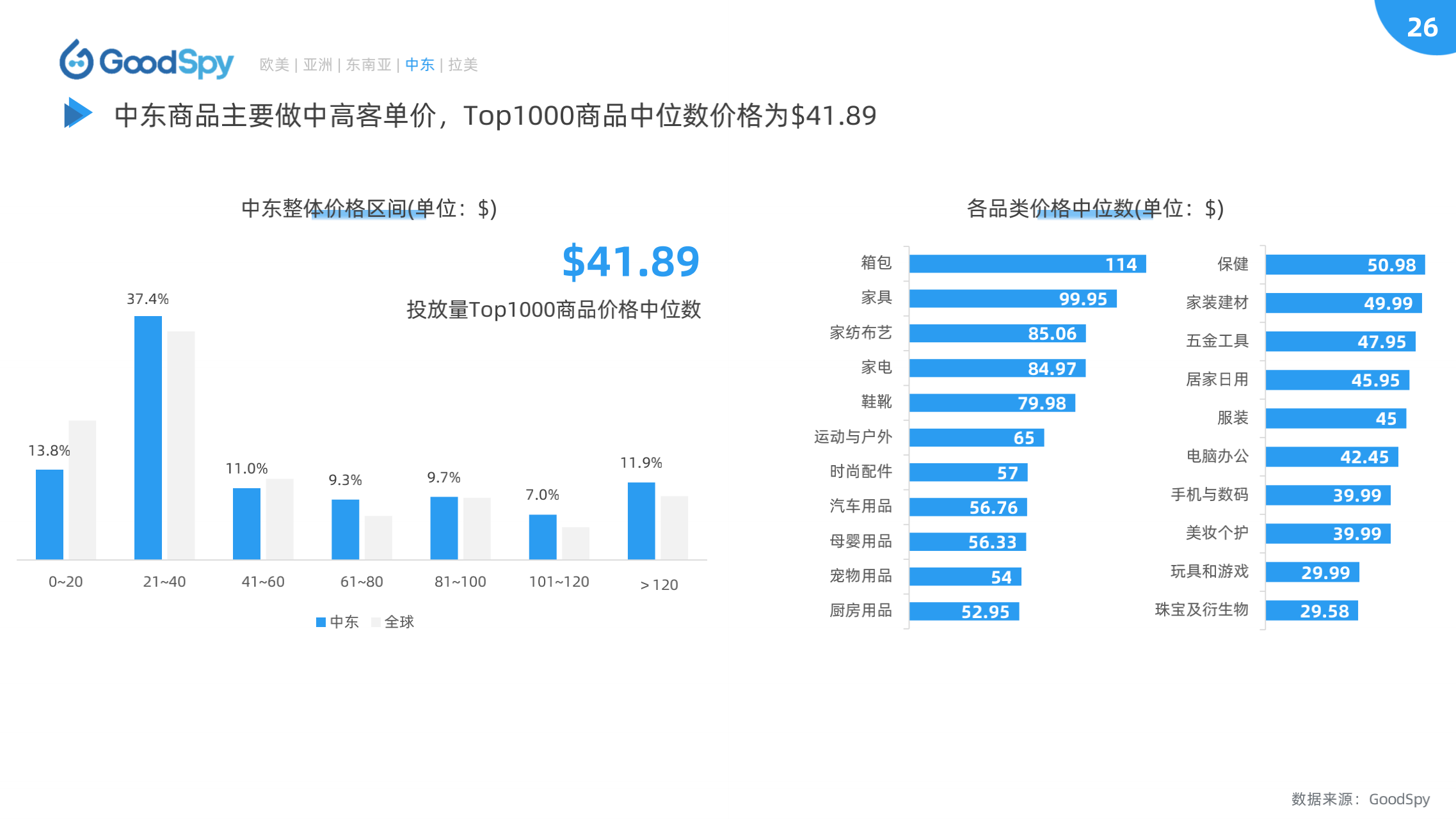Click the blue >120 bar at 11.9%

tap(641, 521)
